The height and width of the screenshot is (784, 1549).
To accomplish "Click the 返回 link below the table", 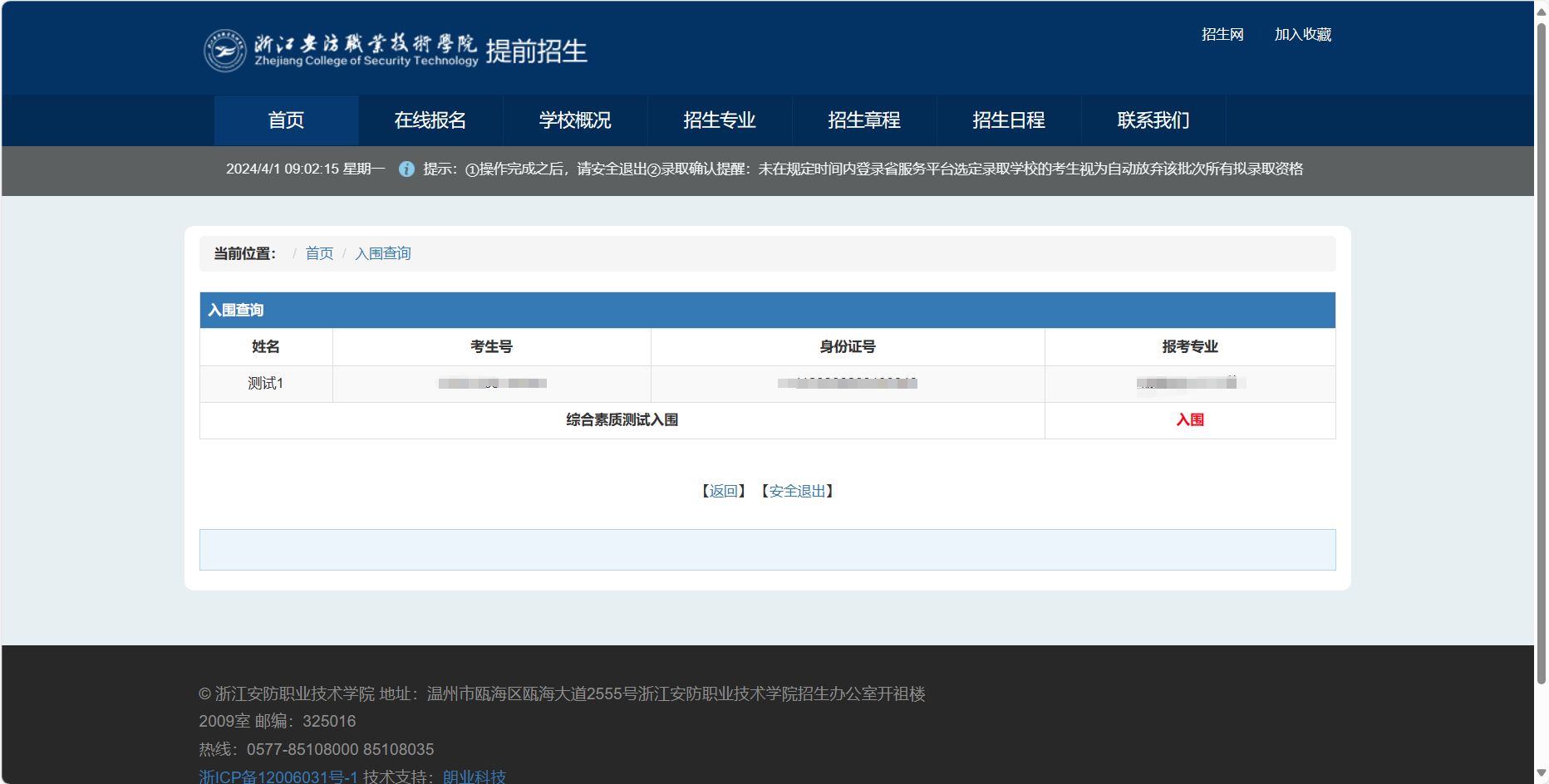I will (x=723, y=491).
